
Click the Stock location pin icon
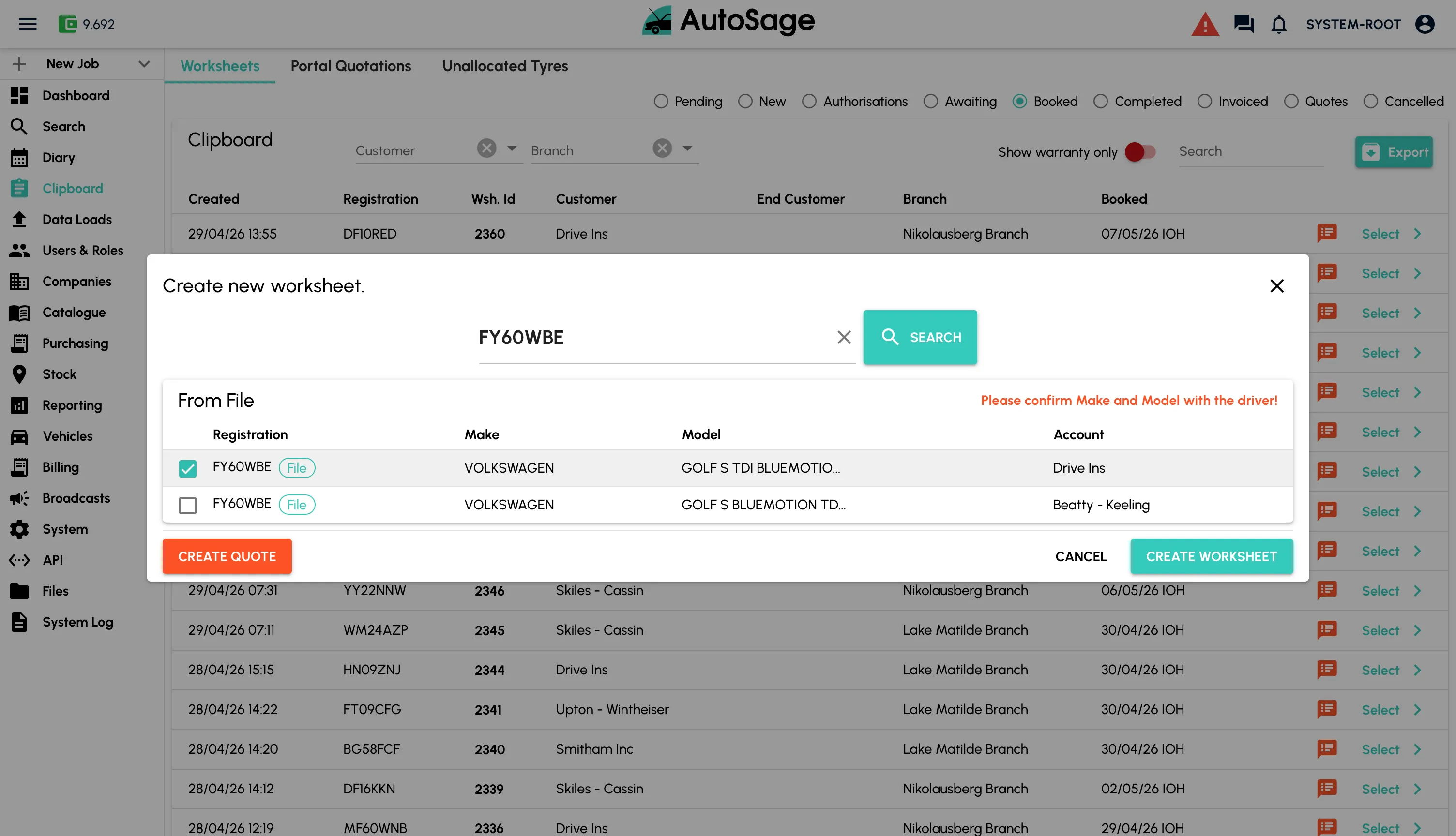point(19,374)
